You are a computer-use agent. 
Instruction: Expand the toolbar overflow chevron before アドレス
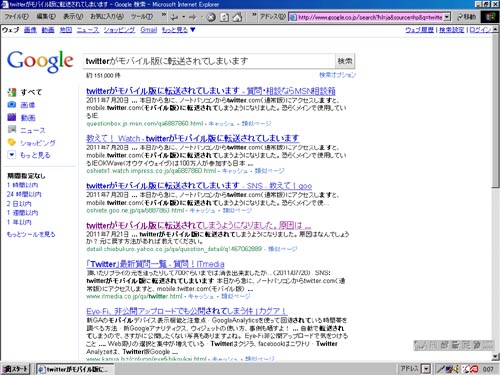pos(254,15)
